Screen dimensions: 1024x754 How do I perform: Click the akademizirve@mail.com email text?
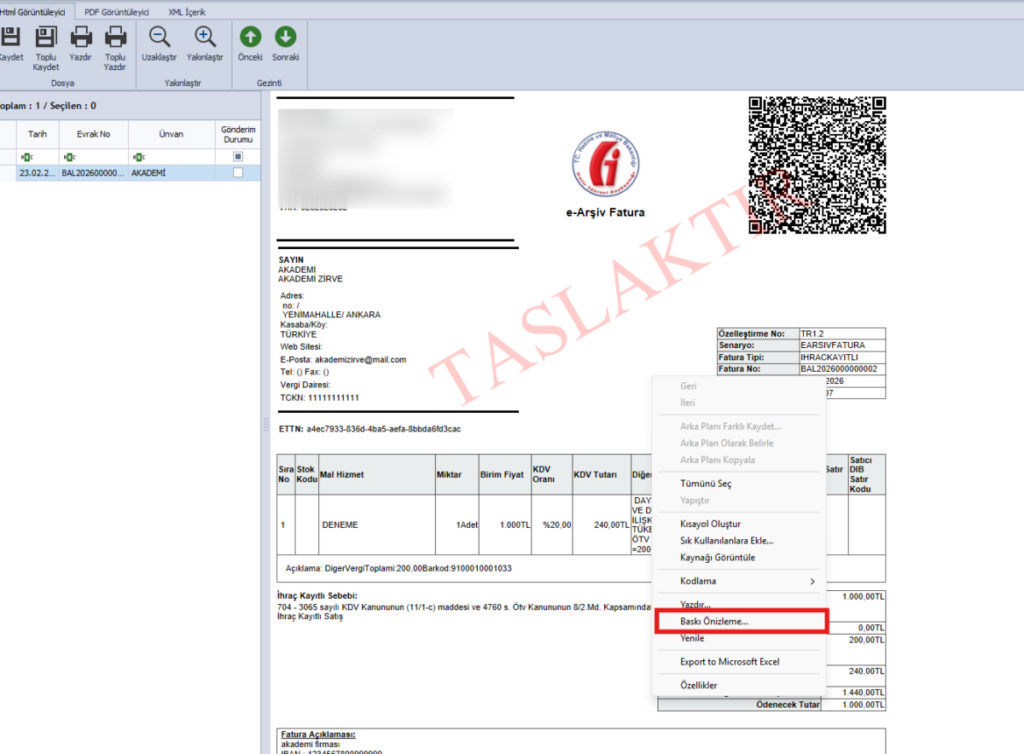point(360,360)
